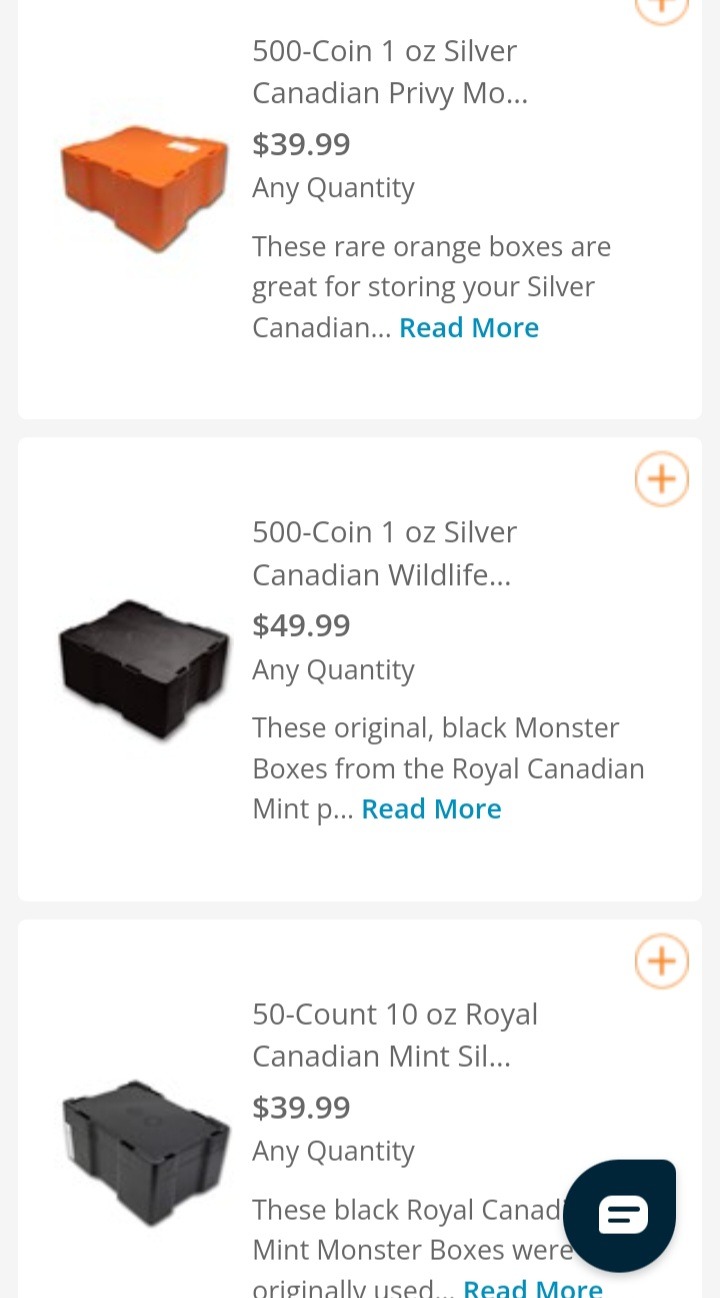Expand Read More for original black Monster Boxes
Image resolution: width=720 pixels, height=1298 pixels.
(x=431, y=809)
